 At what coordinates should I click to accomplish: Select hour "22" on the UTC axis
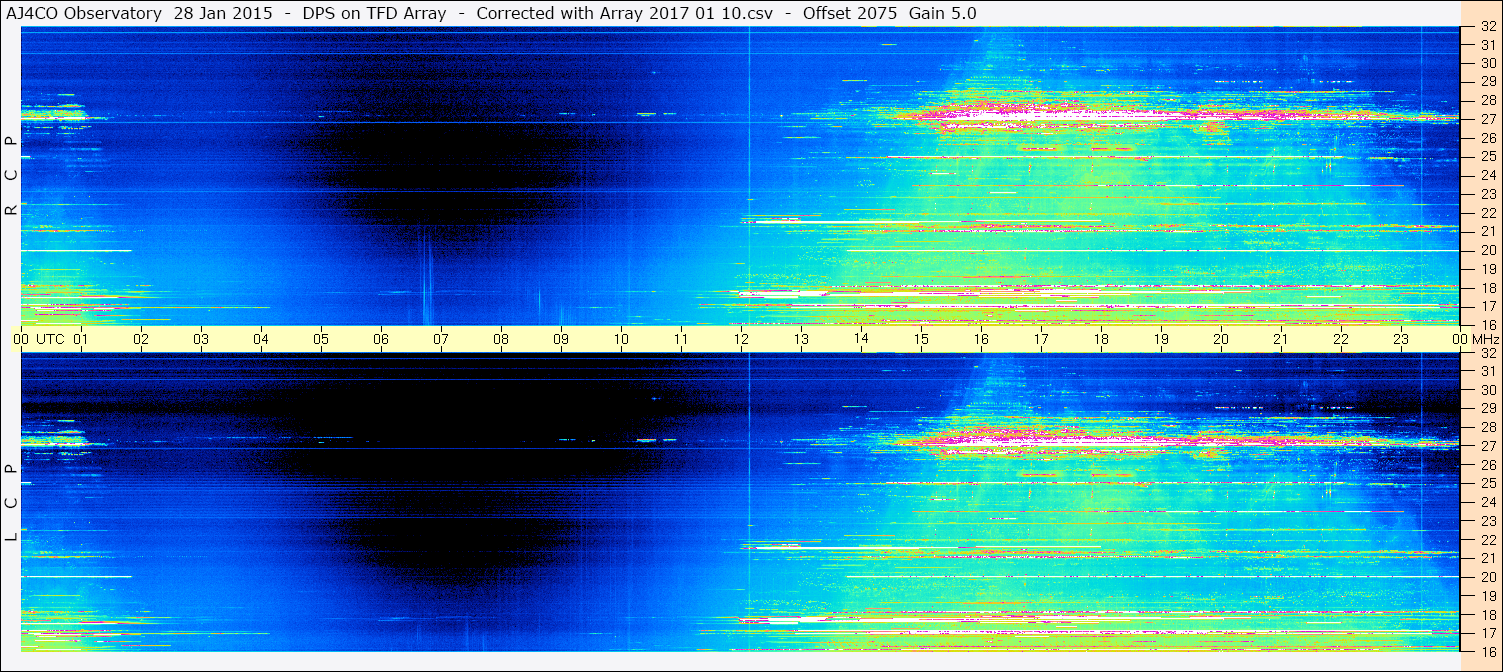tap(1341, 339)
